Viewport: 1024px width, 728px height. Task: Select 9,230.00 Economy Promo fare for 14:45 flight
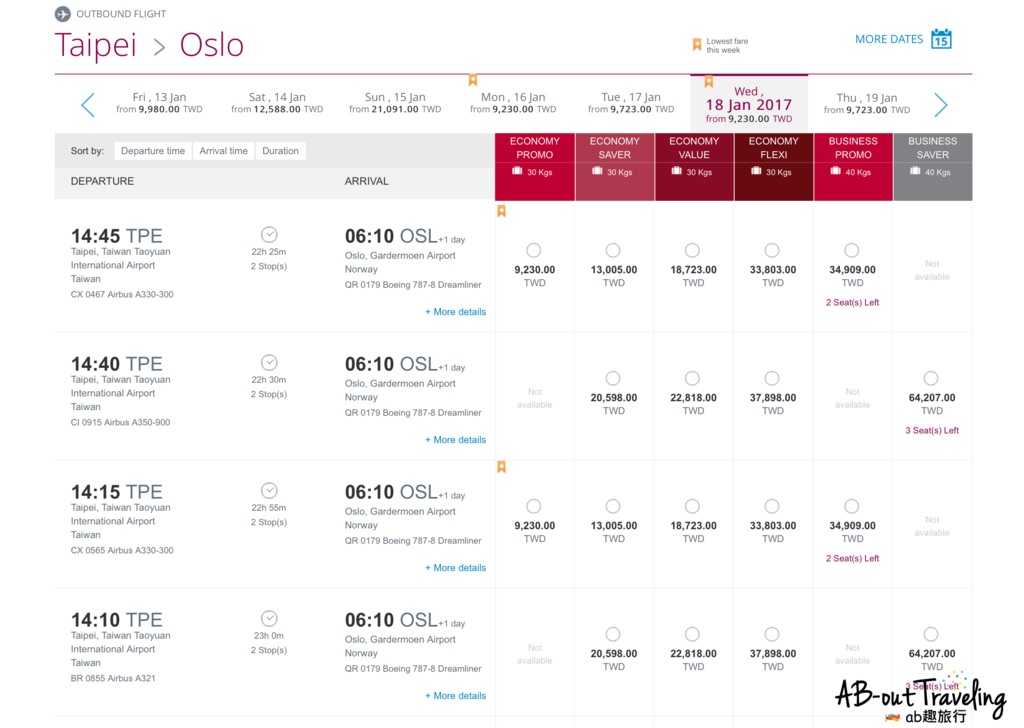[x=534, y=250]
